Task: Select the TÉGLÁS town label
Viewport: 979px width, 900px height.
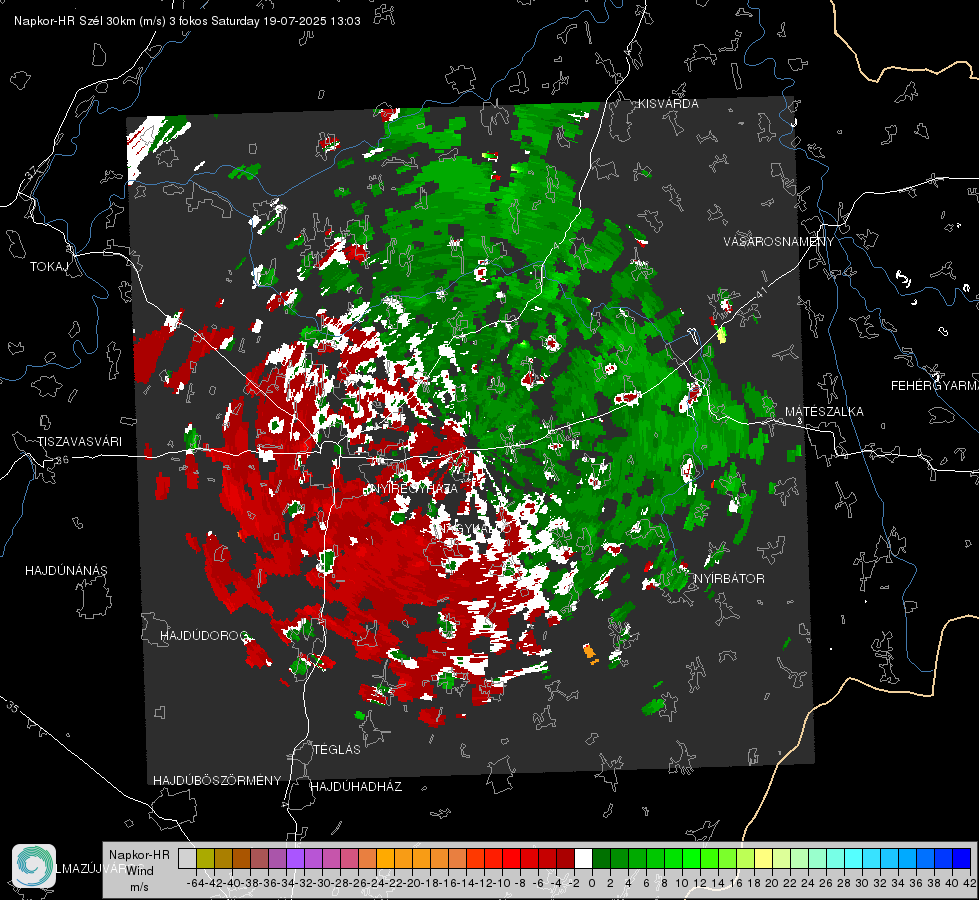Action: [337, 749]
